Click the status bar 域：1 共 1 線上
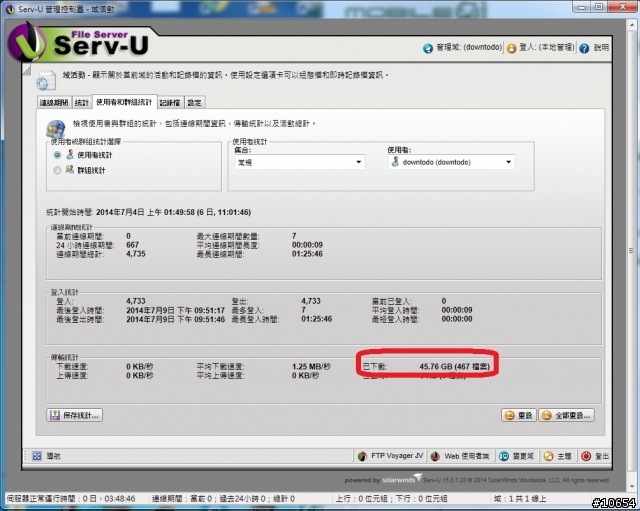The image size is (640, 511). 520,499
